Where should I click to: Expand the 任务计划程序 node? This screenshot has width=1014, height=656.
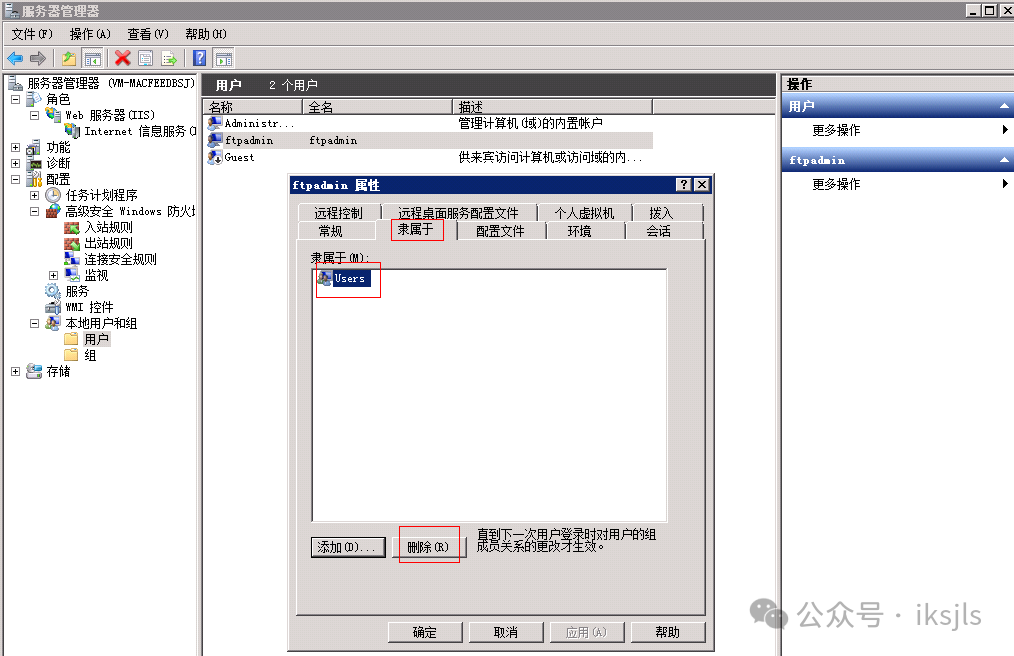pyautogui.click(x=34, y=195)
